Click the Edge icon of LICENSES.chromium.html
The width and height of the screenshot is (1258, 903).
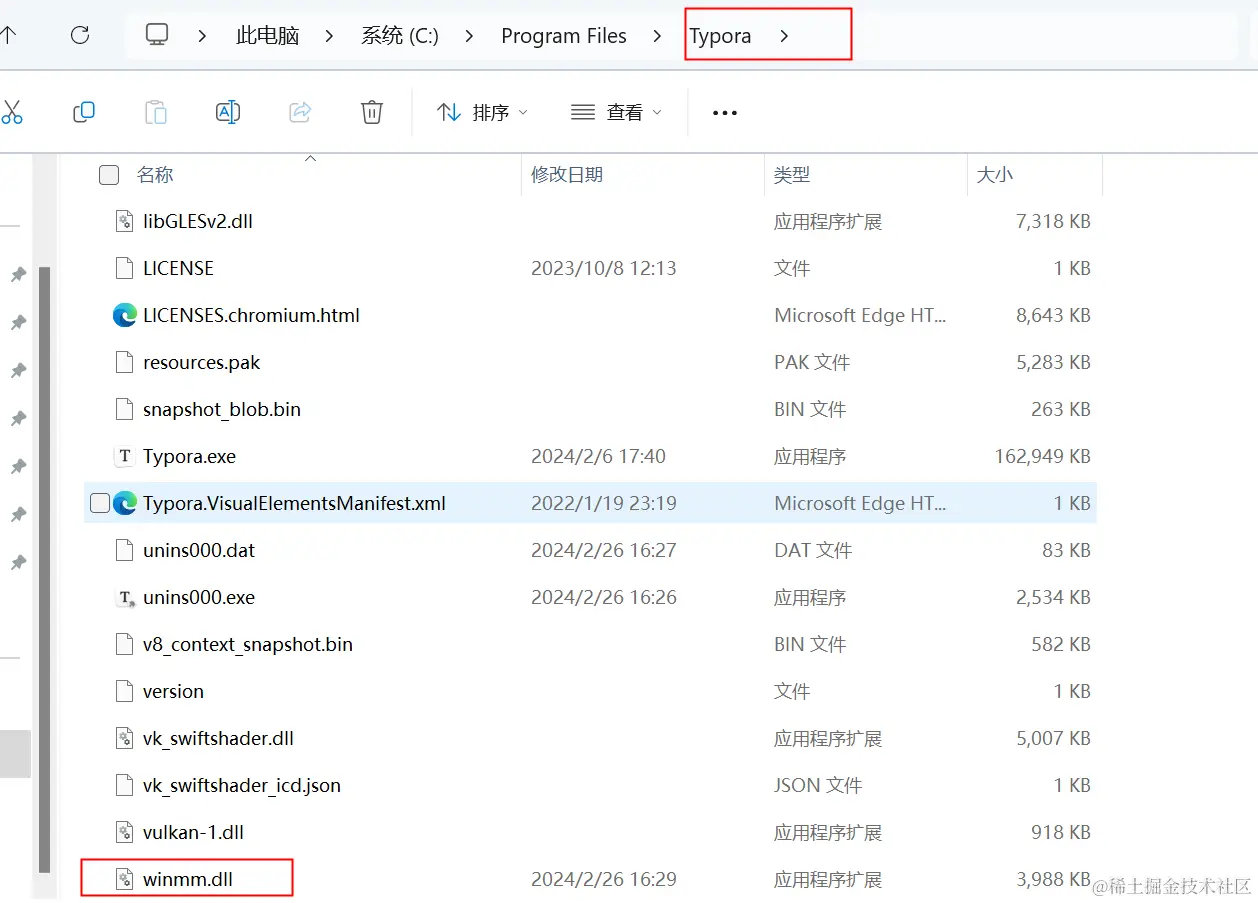(x=124, y=315)
